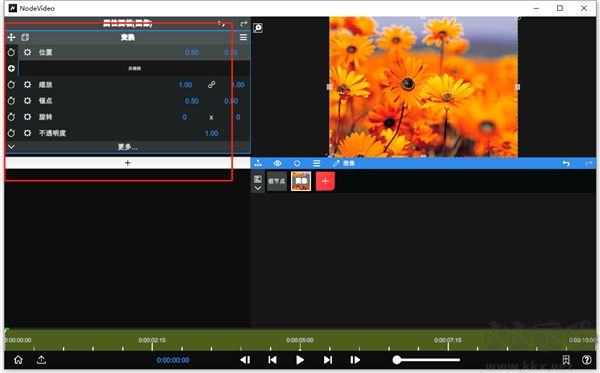Click the flower image in the preview canvas
Viewport: 600px width, 373px height.
coord(424,87)
